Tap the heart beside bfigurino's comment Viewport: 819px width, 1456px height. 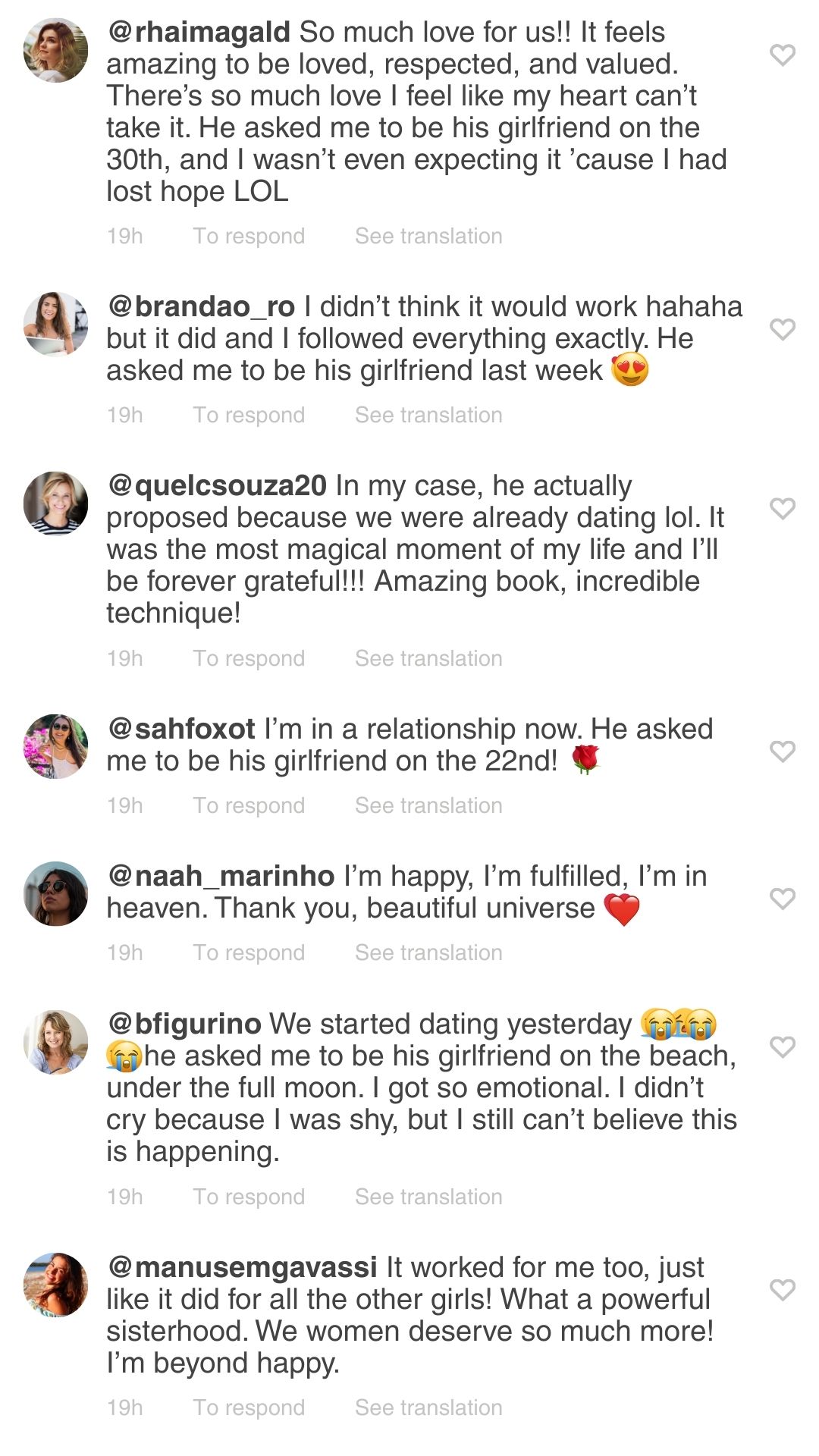click(x=782, y=1047)
